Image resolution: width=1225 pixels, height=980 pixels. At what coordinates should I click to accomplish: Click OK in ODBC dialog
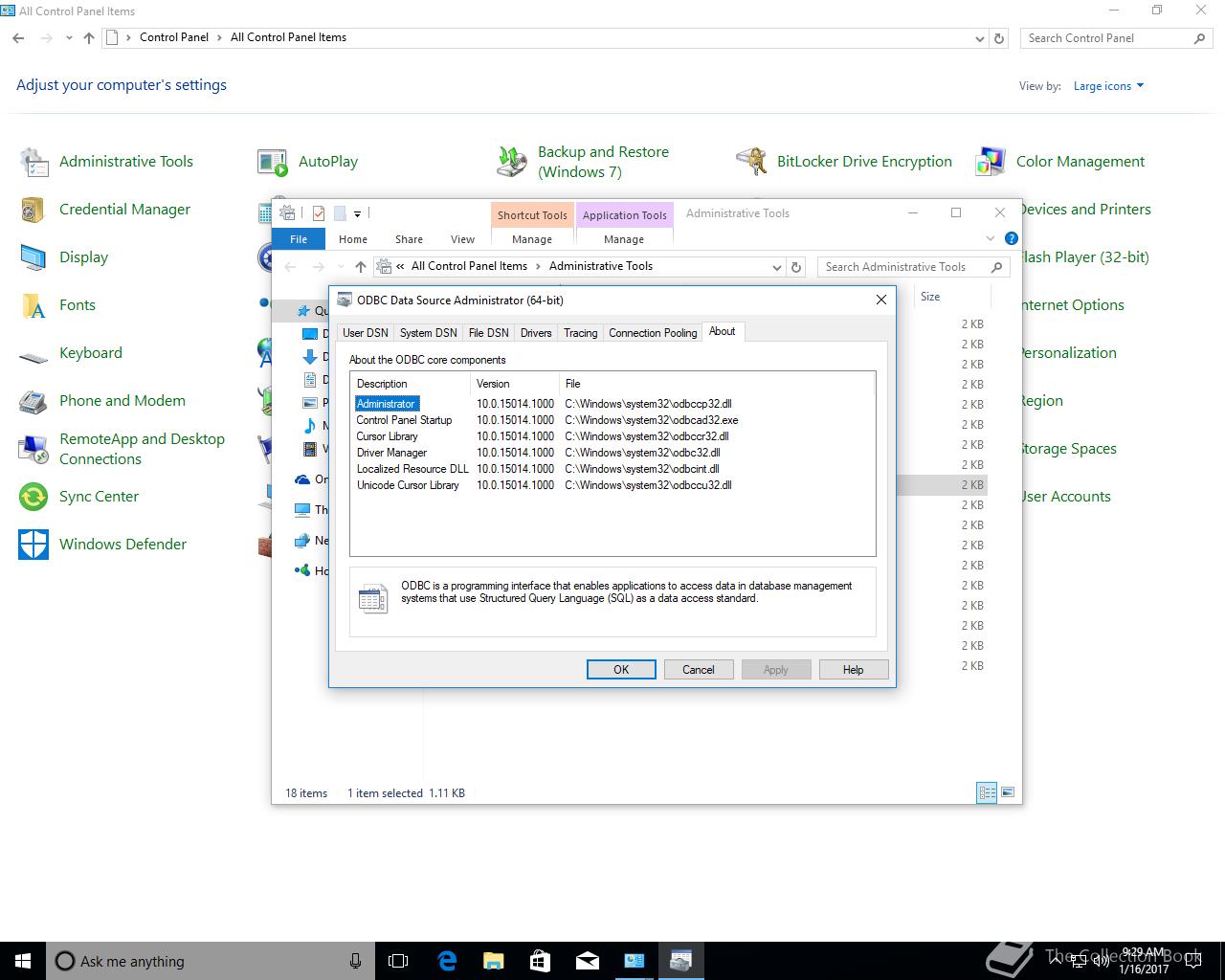point(621,670)
